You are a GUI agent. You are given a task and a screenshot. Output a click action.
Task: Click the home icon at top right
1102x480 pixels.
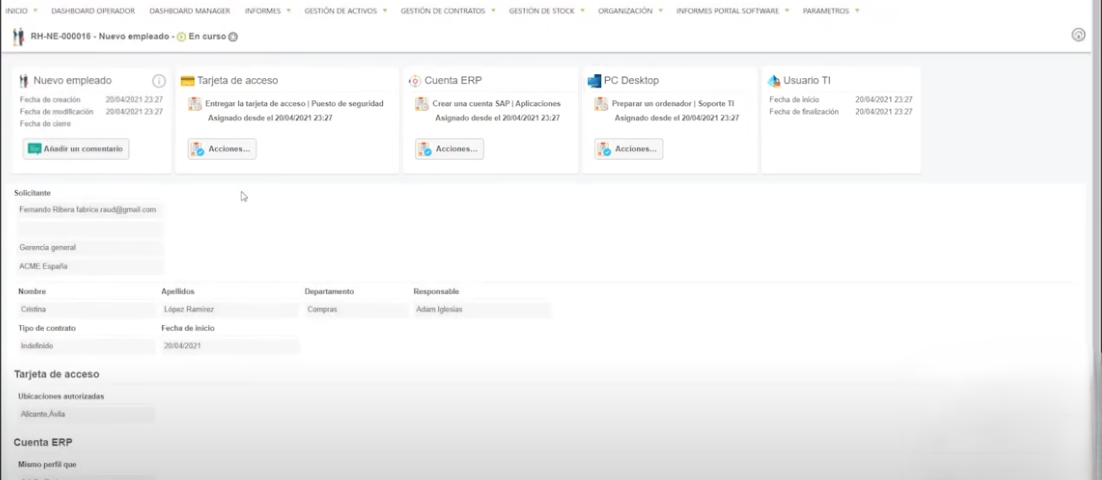point(1078,35)
